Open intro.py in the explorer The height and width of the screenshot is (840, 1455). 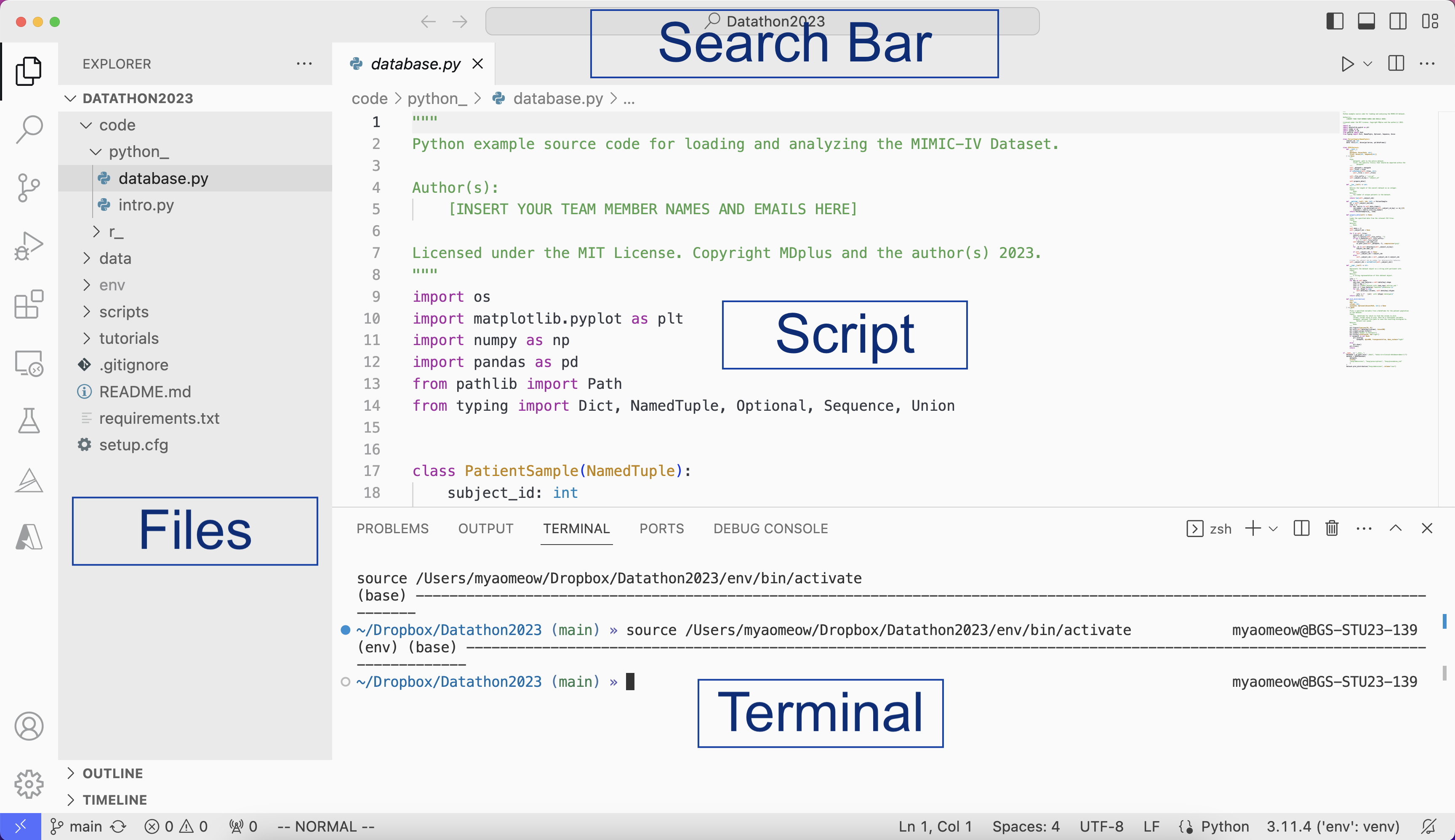click(x=146, y=205)
